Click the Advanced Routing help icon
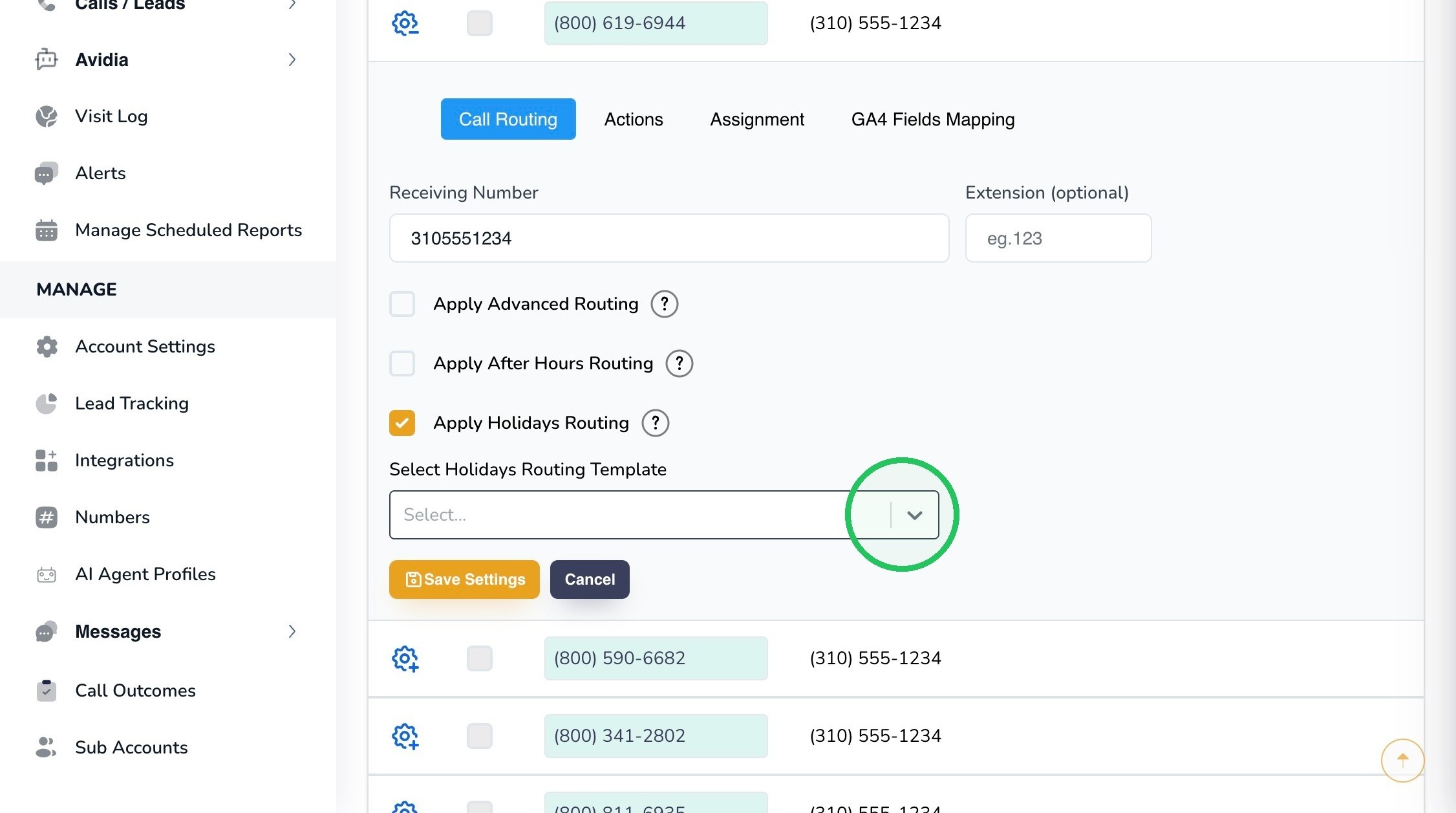Viewport: 1456px width, 813px height. tap(664, 304)
